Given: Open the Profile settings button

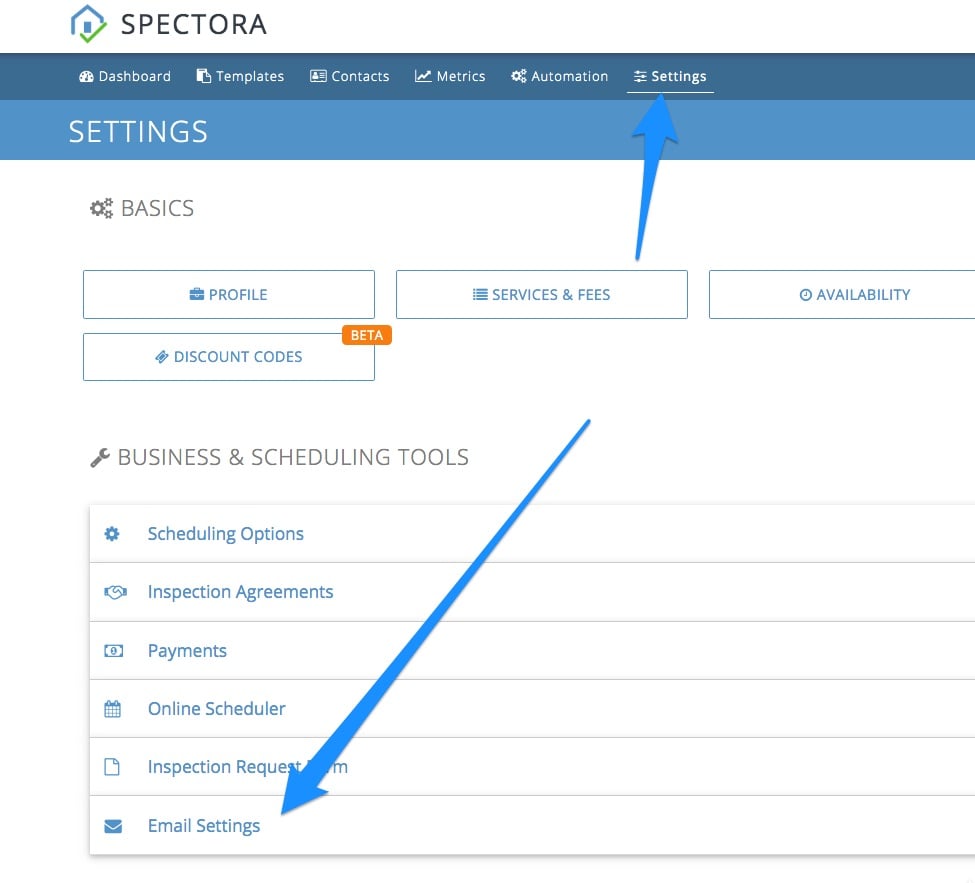Looking at the screenshot, I should pyautogui.click(x=228, y=294).
